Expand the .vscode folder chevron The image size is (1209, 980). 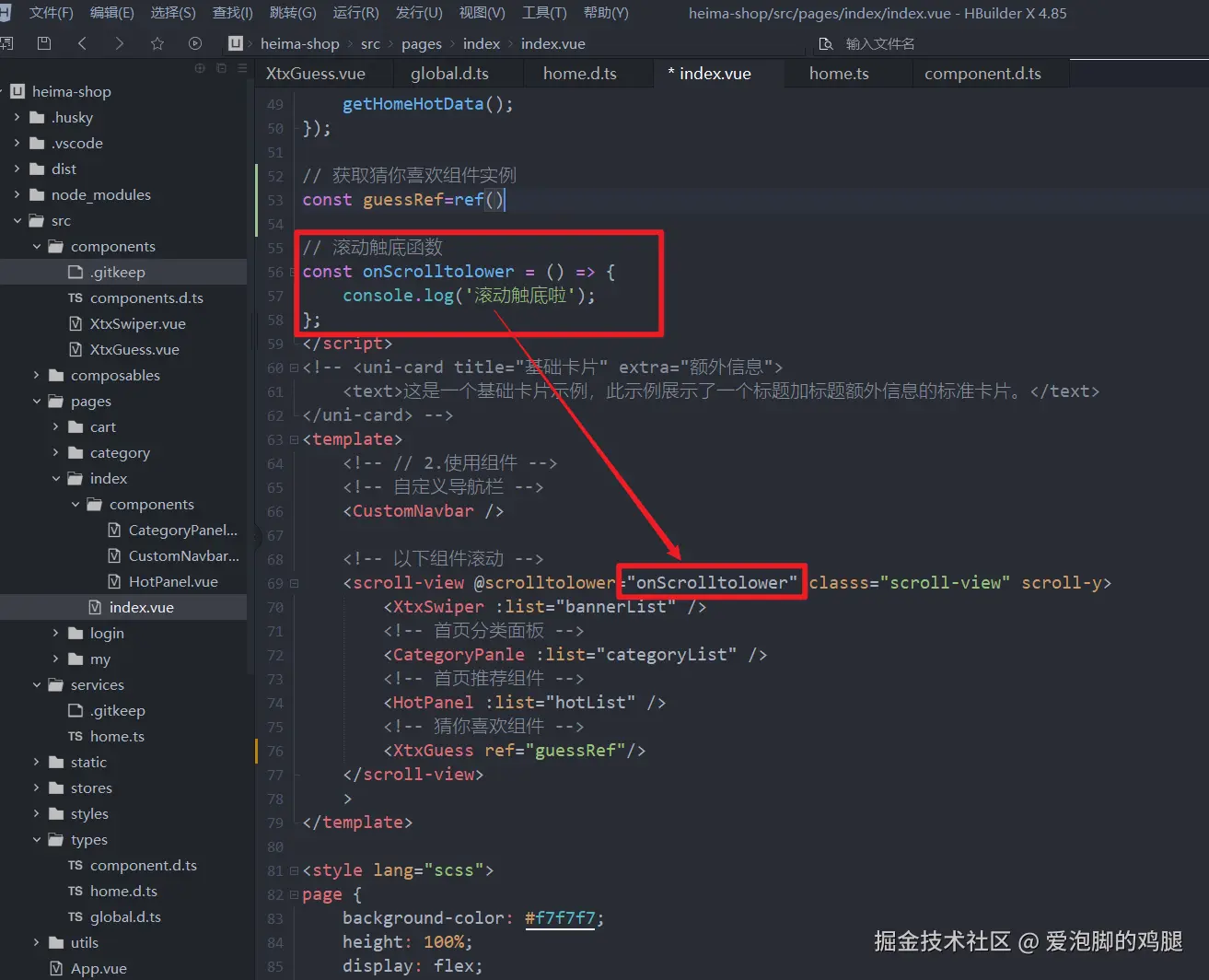click(17, 143)
